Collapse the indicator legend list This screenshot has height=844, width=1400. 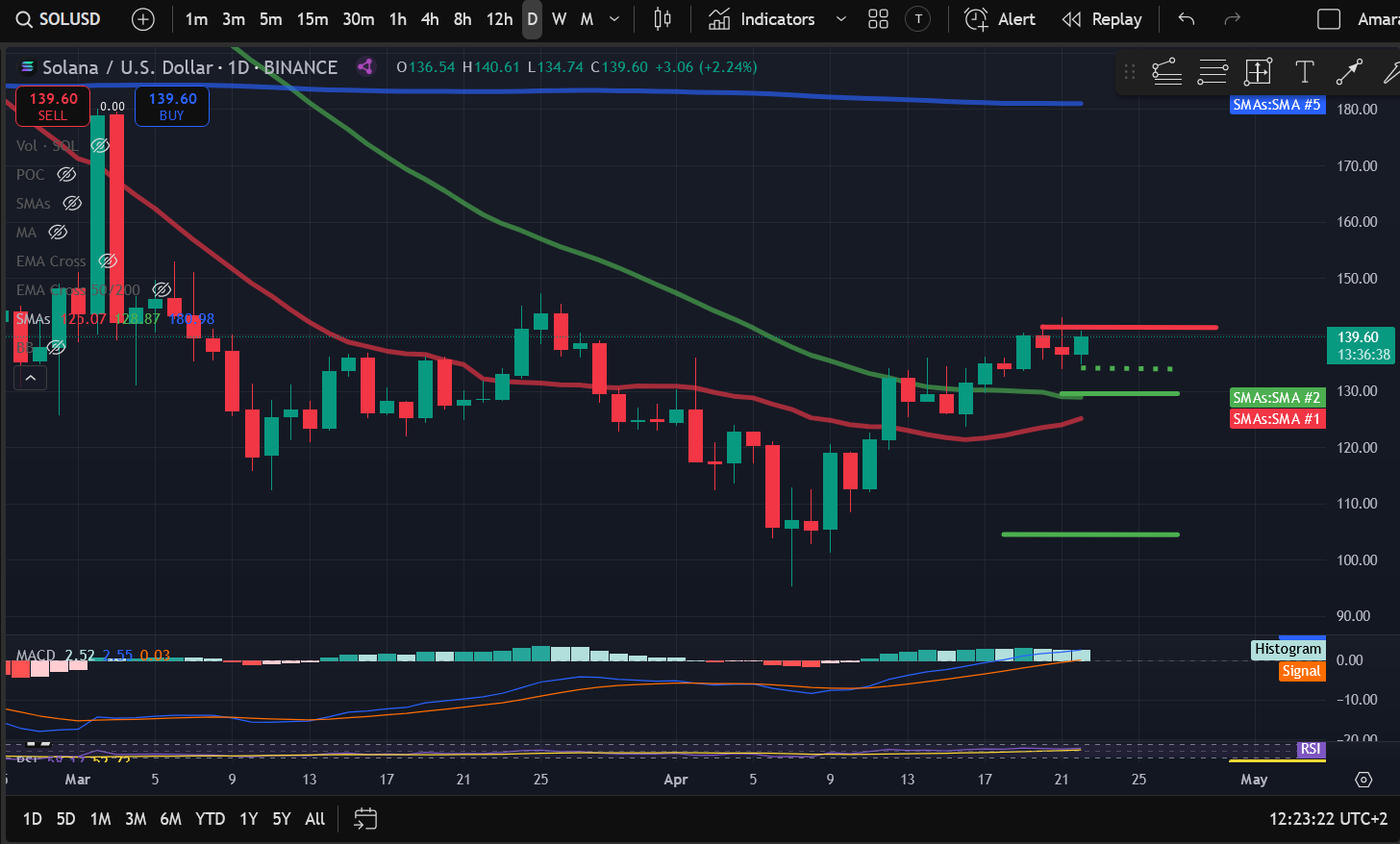[30, 378]
